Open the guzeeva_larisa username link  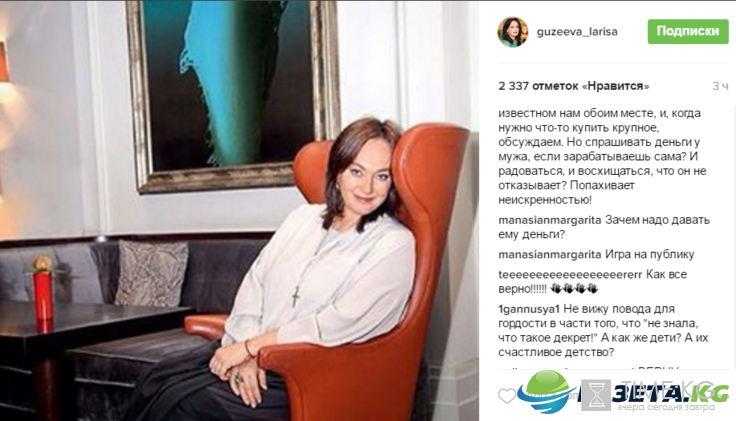pos(577,31)
